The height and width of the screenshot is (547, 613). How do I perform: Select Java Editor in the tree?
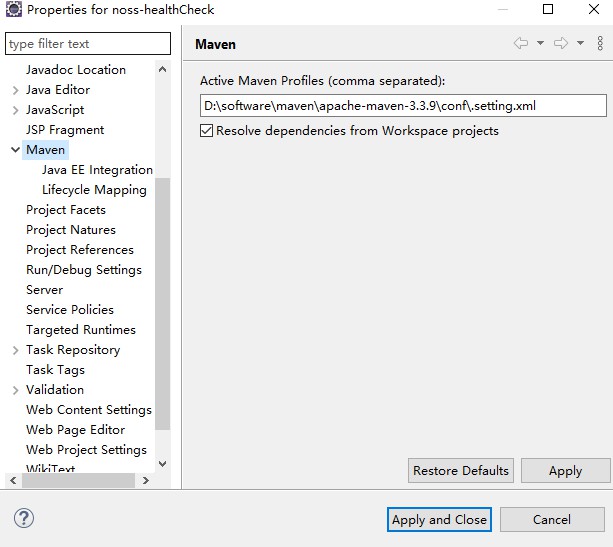tap(58, 90)
